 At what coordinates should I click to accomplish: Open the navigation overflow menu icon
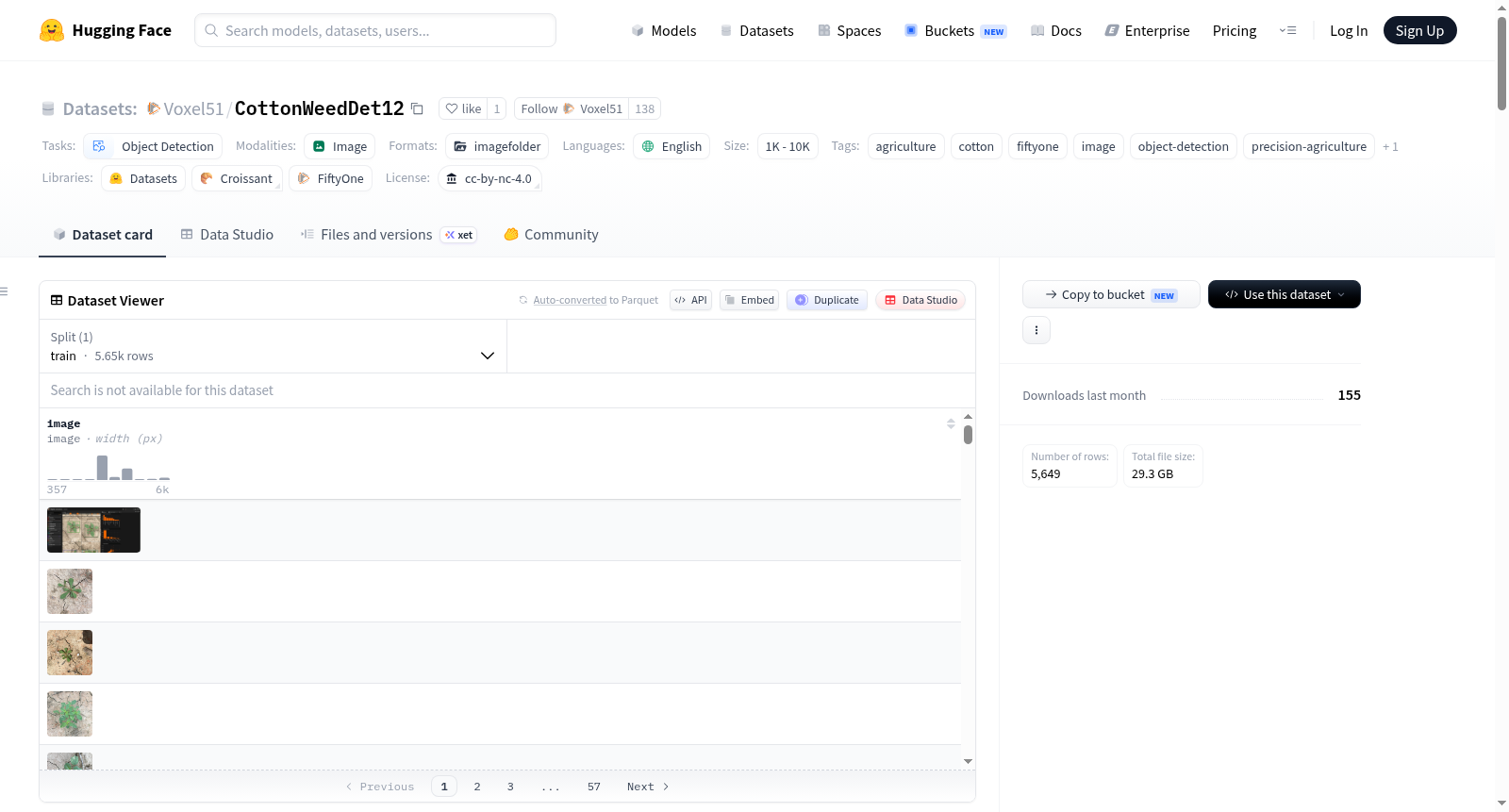tap(1287, 30)
